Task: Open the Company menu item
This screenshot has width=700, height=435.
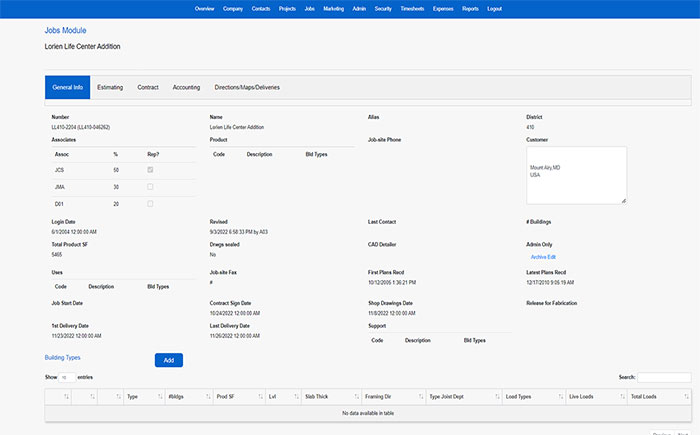Action: coord(233,8)
